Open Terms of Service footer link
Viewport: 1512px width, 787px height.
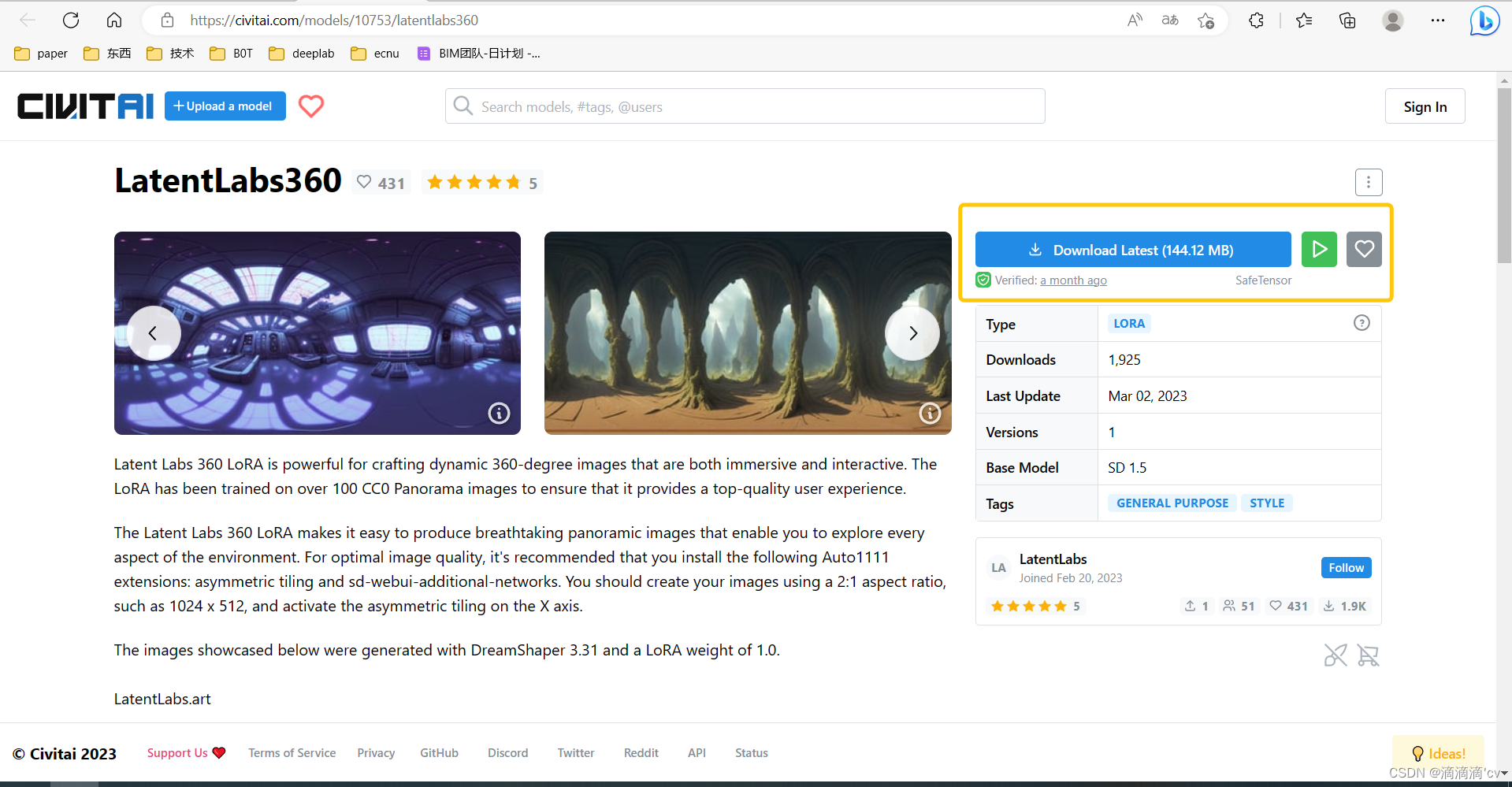tap(292, 753)
